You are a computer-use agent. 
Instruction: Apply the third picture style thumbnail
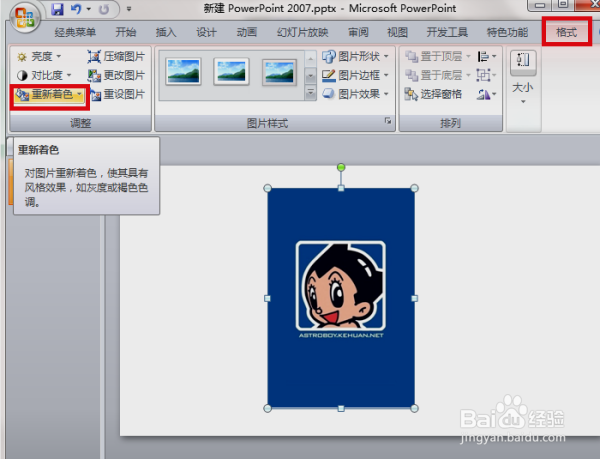click(x=279, y=72)
